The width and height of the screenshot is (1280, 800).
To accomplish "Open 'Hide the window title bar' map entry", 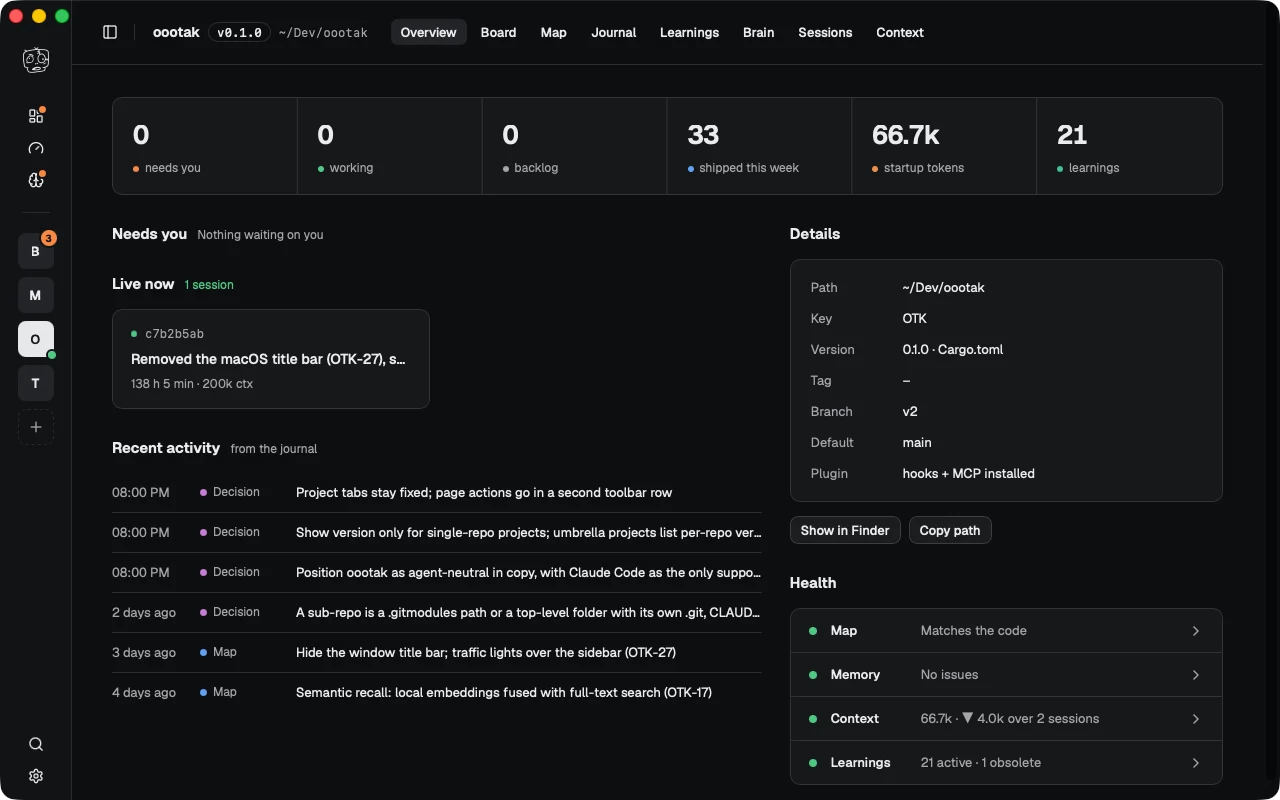I will (x=437, y=652).
